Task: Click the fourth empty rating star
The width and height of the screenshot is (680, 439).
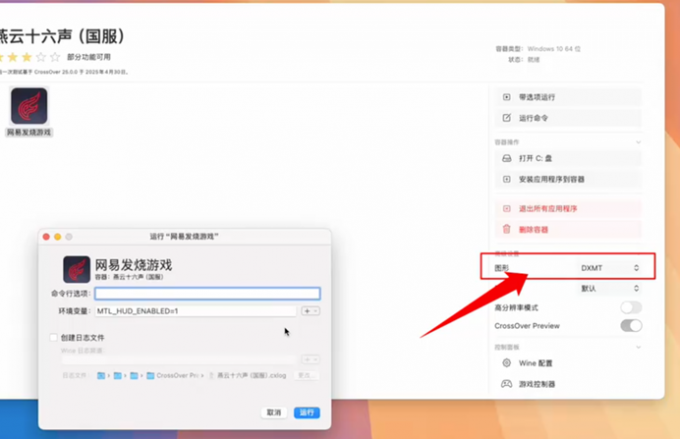Action: 41,57
